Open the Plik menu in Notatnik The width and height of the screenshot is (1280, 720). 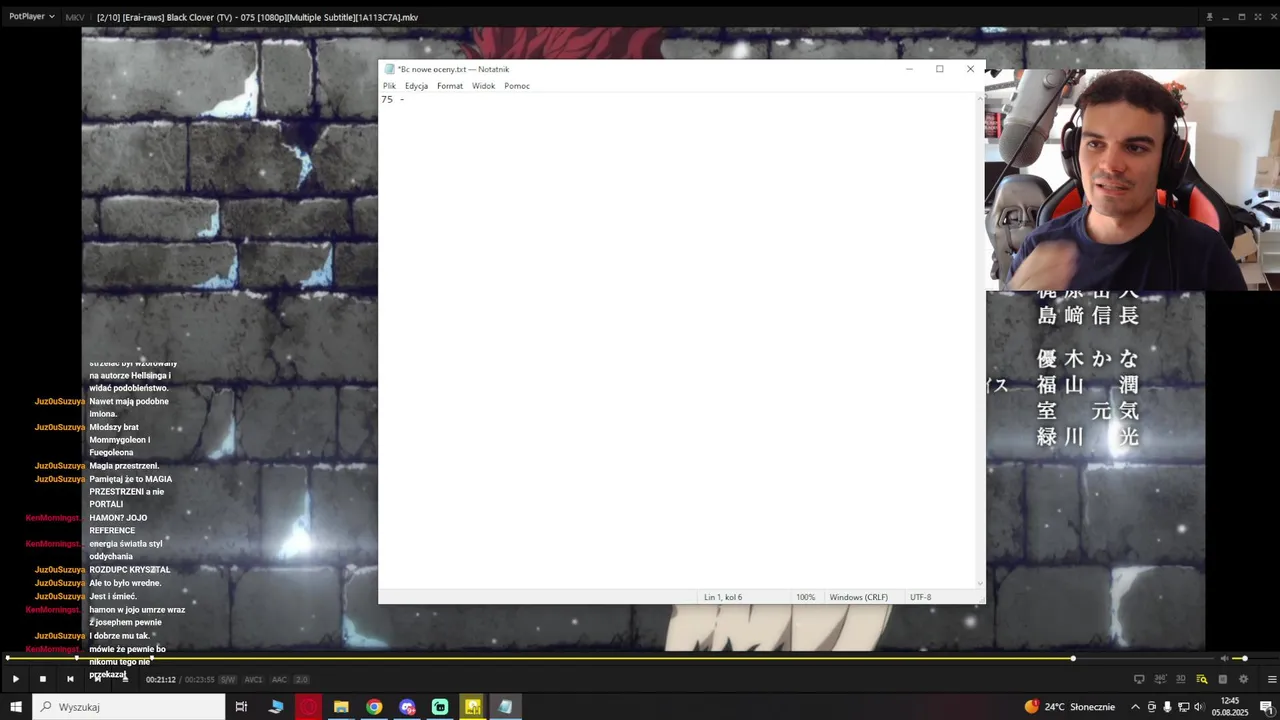389,86
